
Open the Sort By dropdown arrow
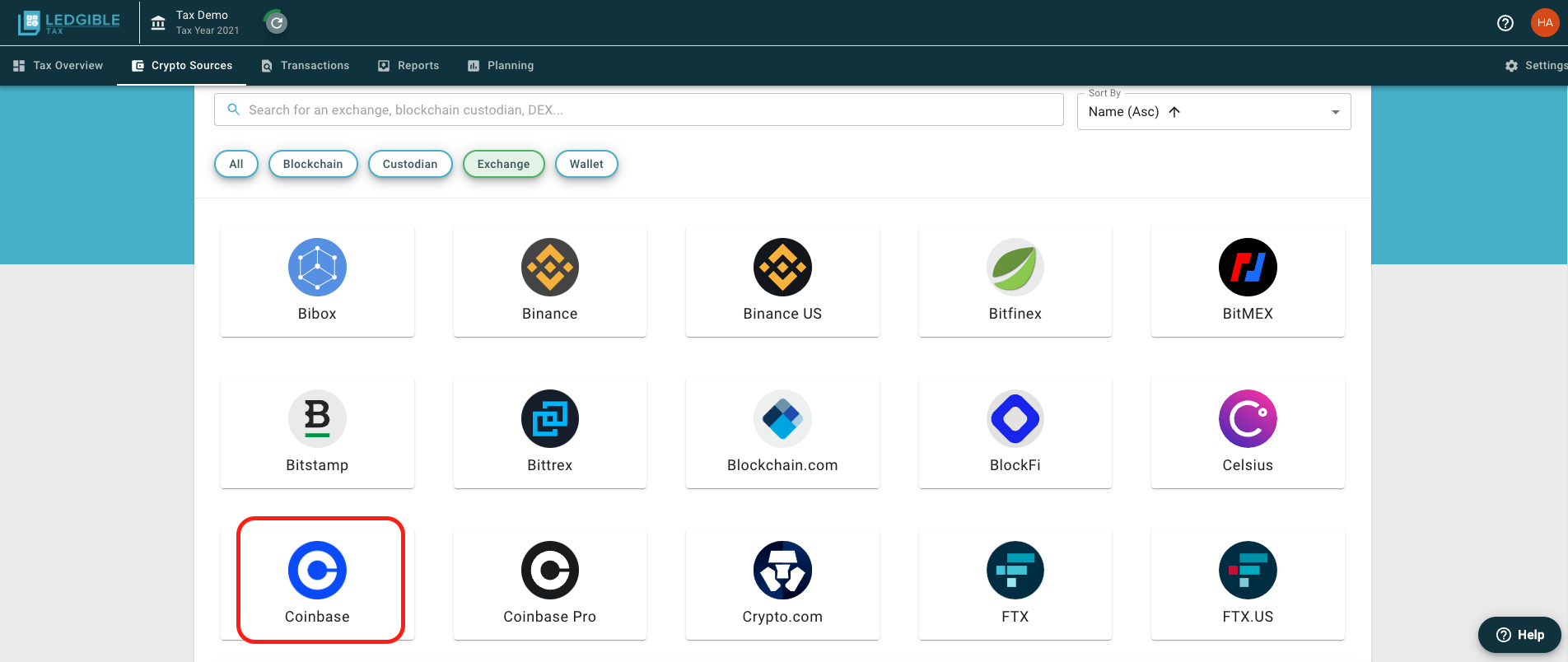[1336, 112]
